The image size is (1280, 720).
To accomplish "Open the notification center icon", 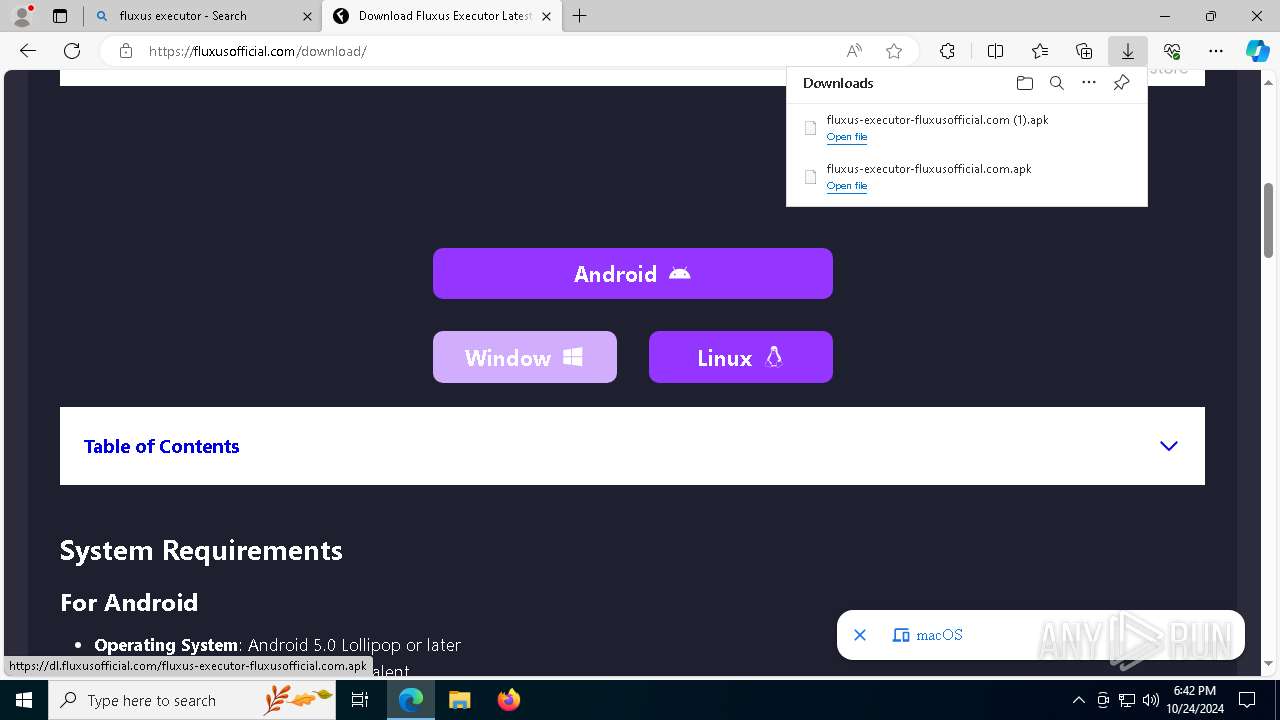I will pos(1247,700).
